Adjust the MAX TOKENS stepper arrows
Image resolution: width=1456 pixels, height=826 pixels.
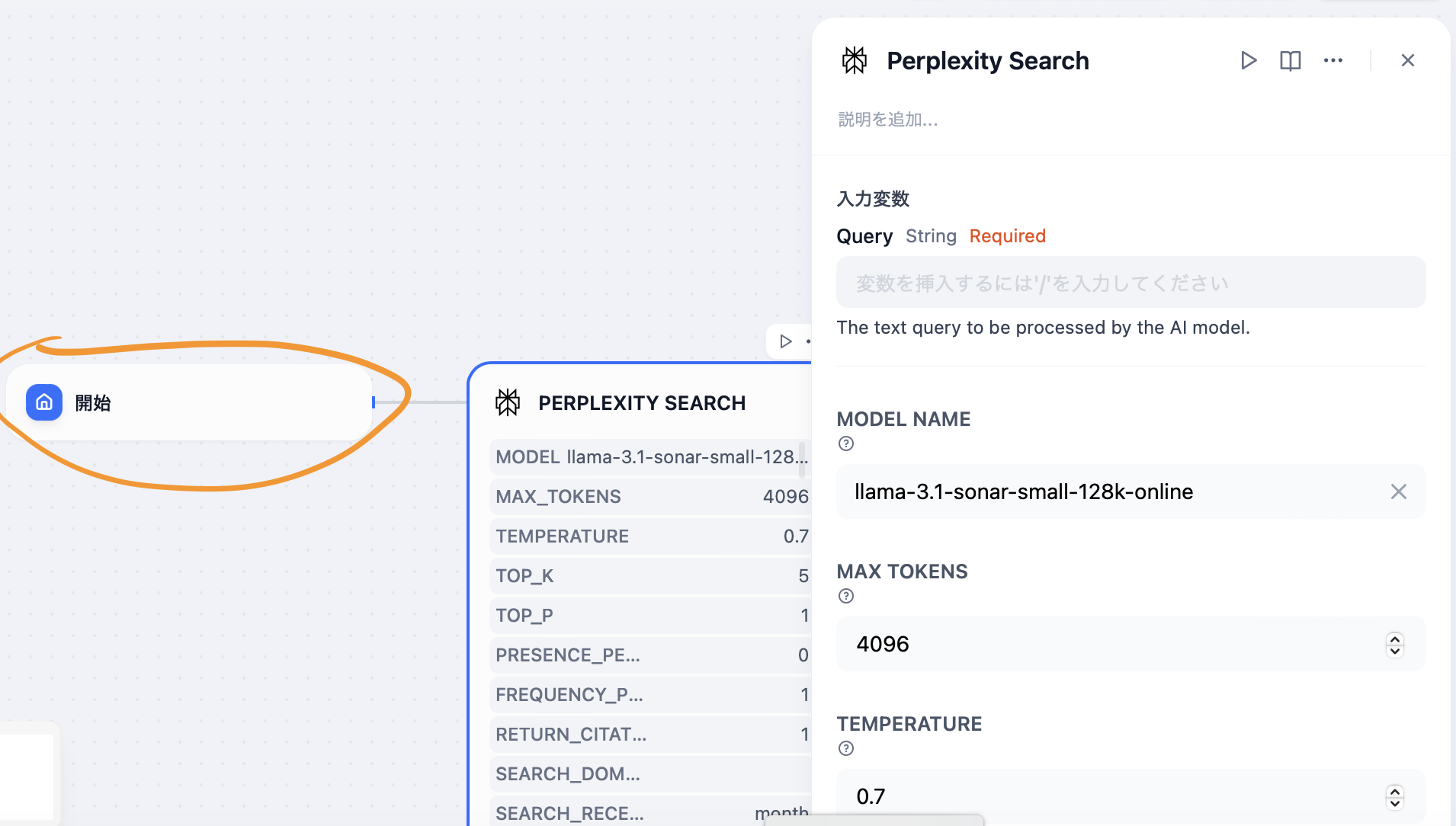click(1394, 645)
